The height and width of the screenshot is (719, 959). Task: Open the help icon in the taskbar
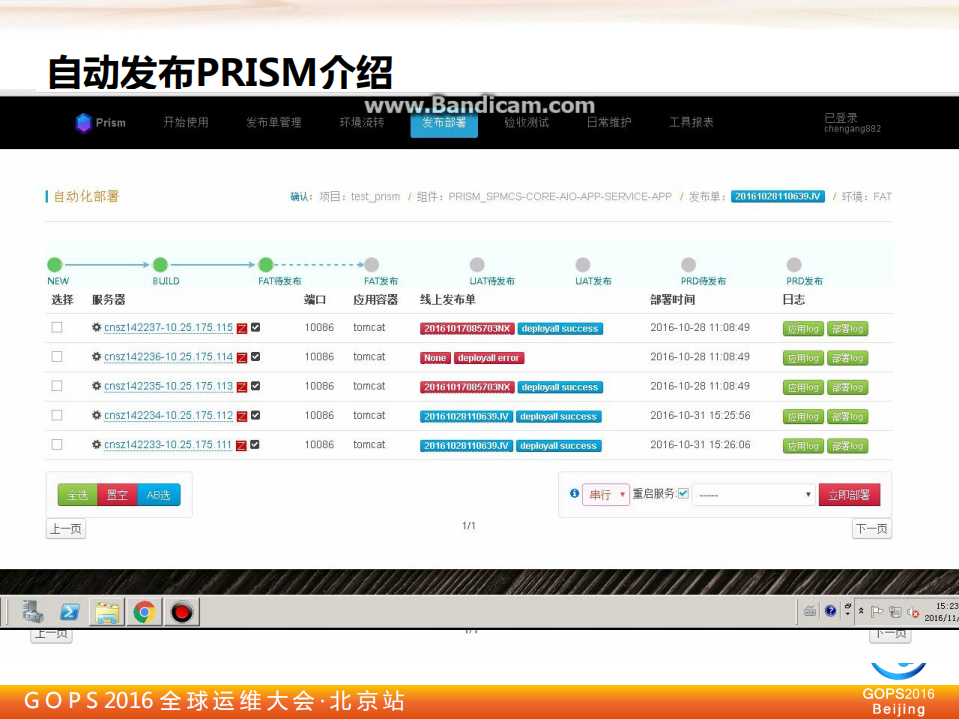[x=830, y=611]
